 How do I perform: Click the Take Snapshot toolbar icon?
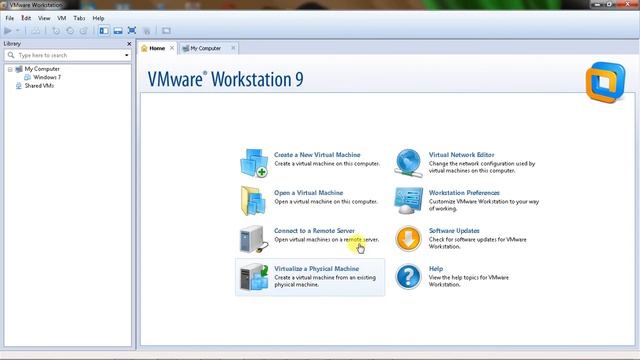coord(56,31)
